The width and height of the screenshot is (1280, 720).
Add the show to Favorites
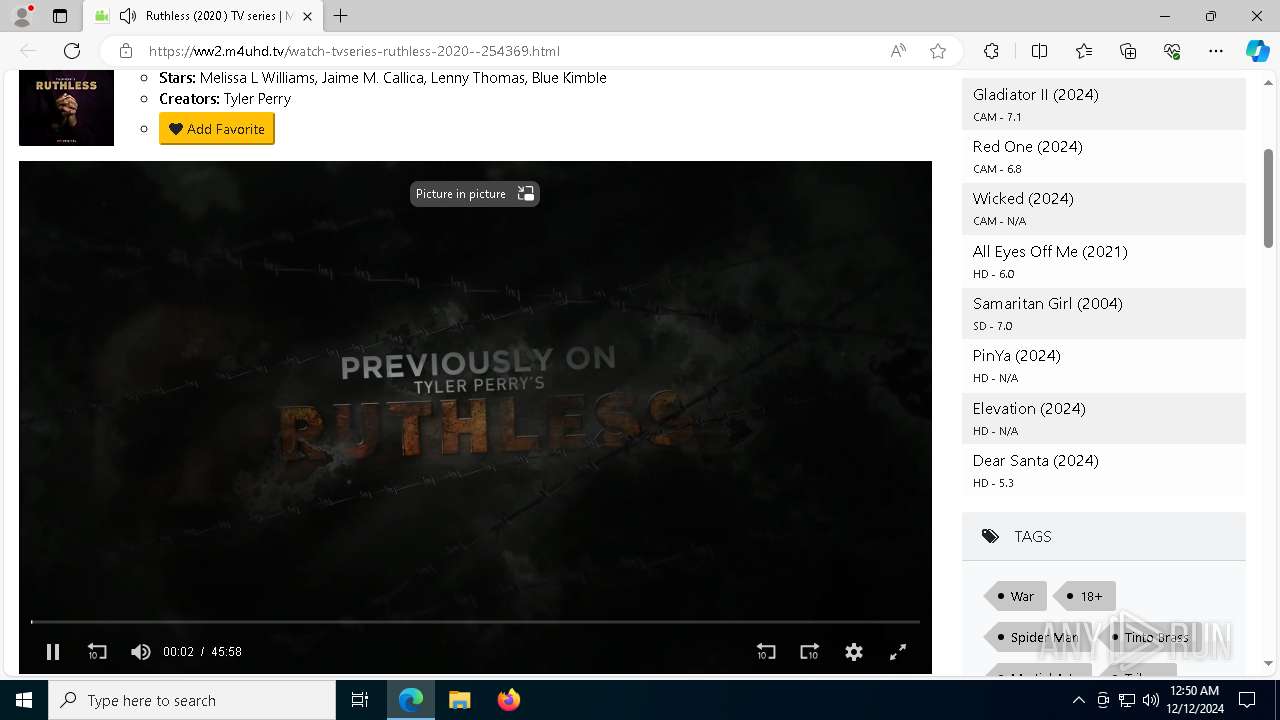[x=217, y=129]
